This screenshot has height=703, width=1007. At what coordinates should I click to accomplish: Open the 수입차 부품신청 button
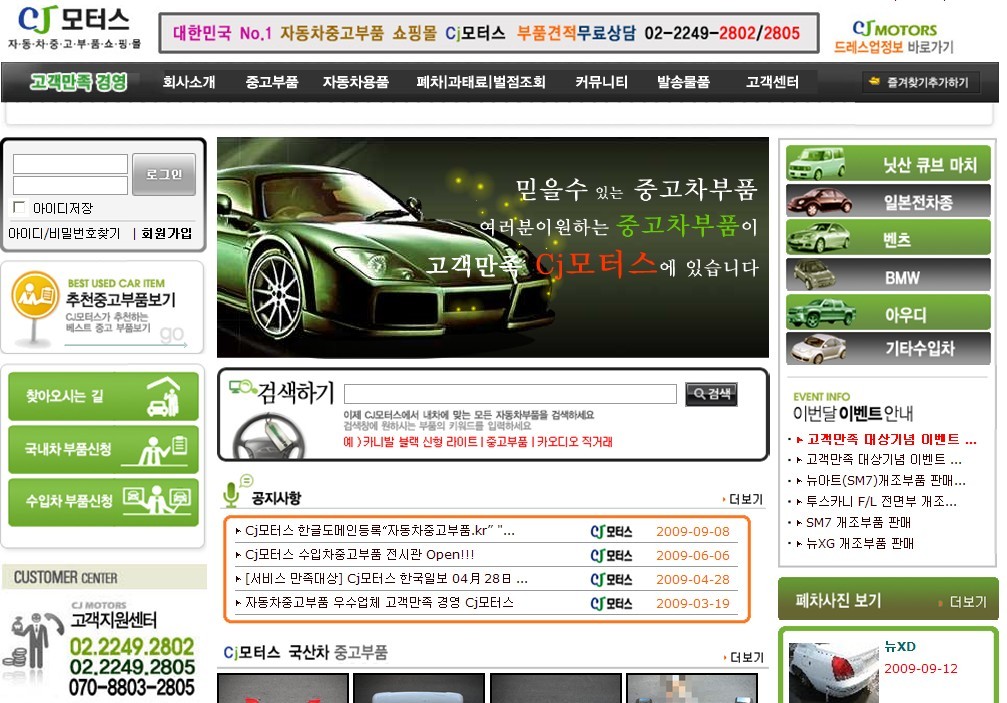click(103, 502)
